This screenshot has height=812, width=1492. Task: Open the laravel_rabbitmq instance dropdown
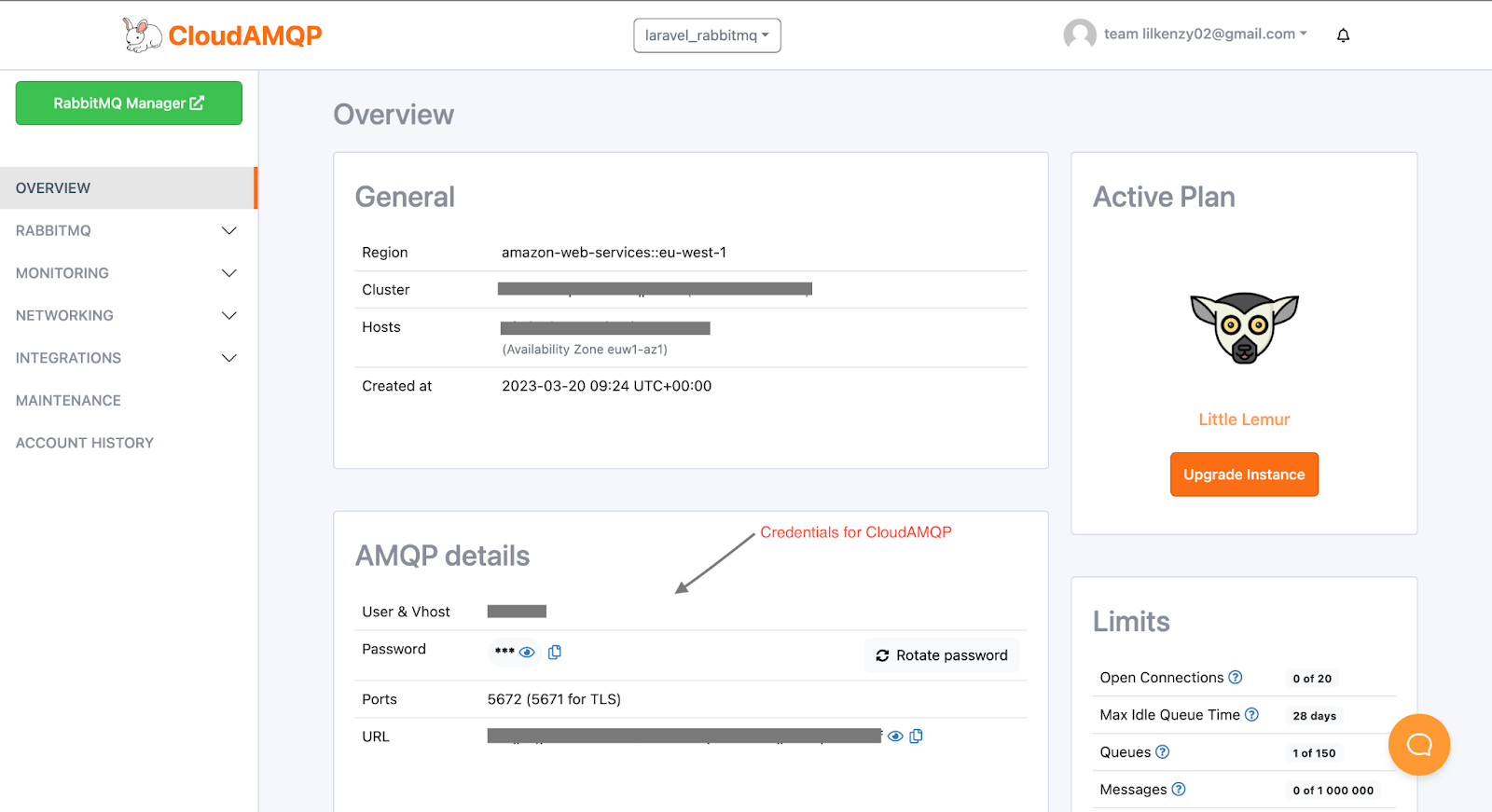(707, 35)
